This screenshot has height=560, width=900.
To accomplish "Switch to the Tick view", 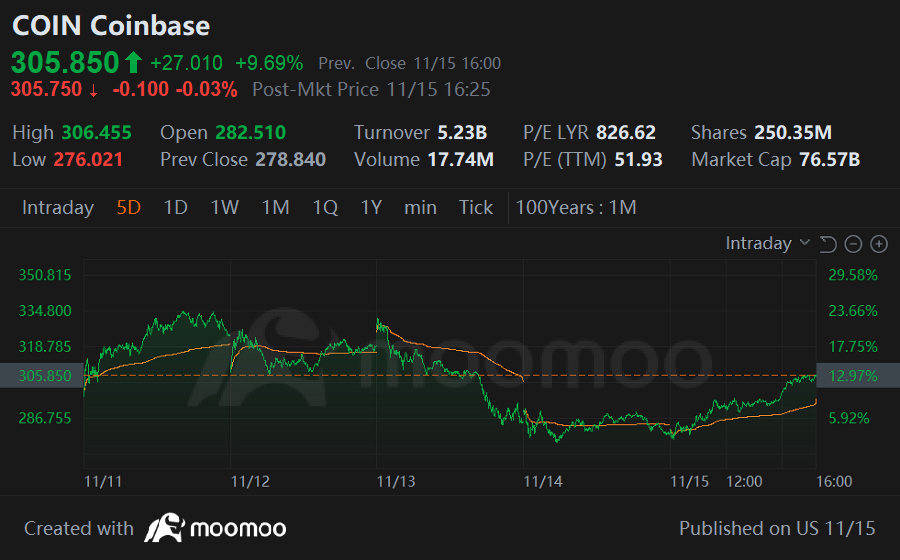I will point(476,207).
